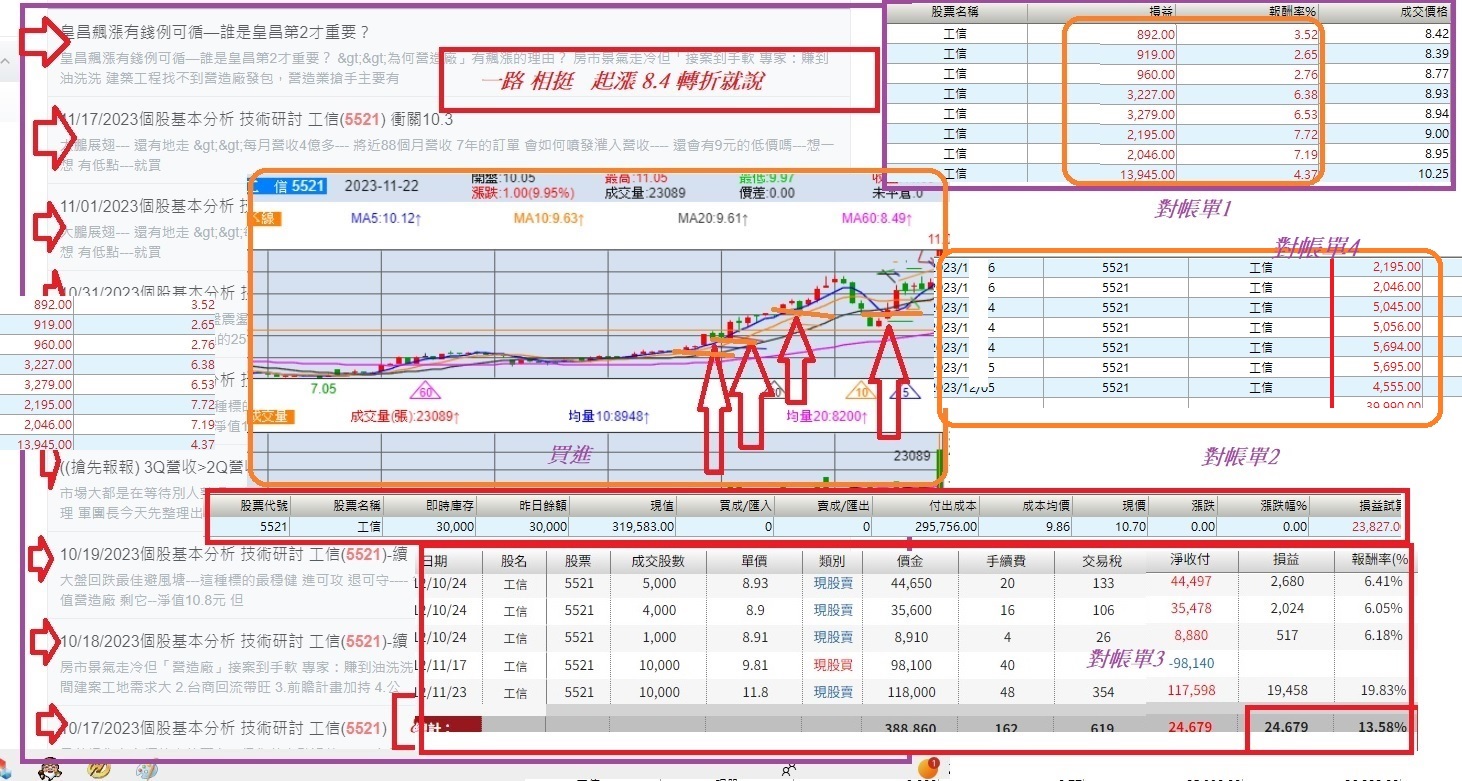Click the 2023-11-22 date in the chart header

pyautogui.click(x=384, y=185)
